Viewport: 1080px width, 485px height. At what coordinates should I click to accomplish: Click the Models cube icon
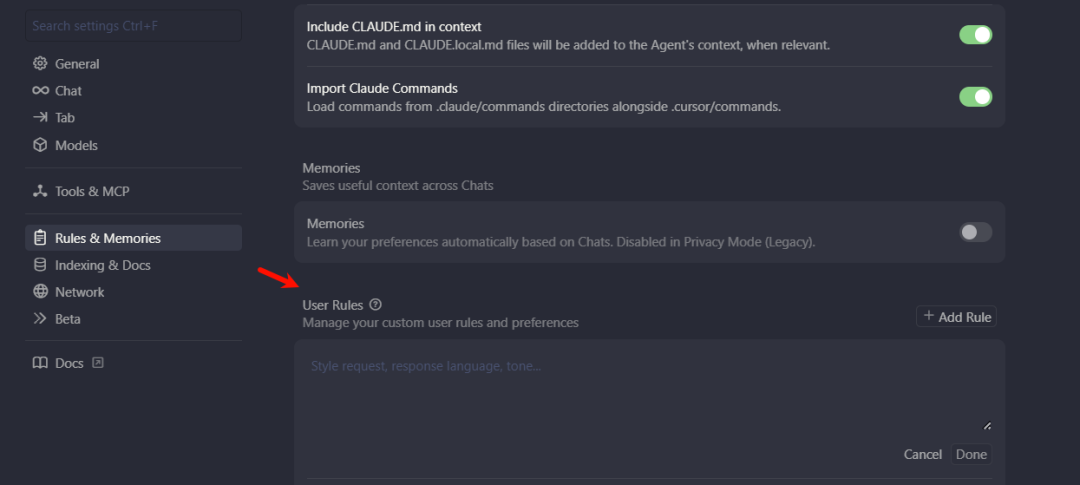pyautogui.click(x=40, y=145)
